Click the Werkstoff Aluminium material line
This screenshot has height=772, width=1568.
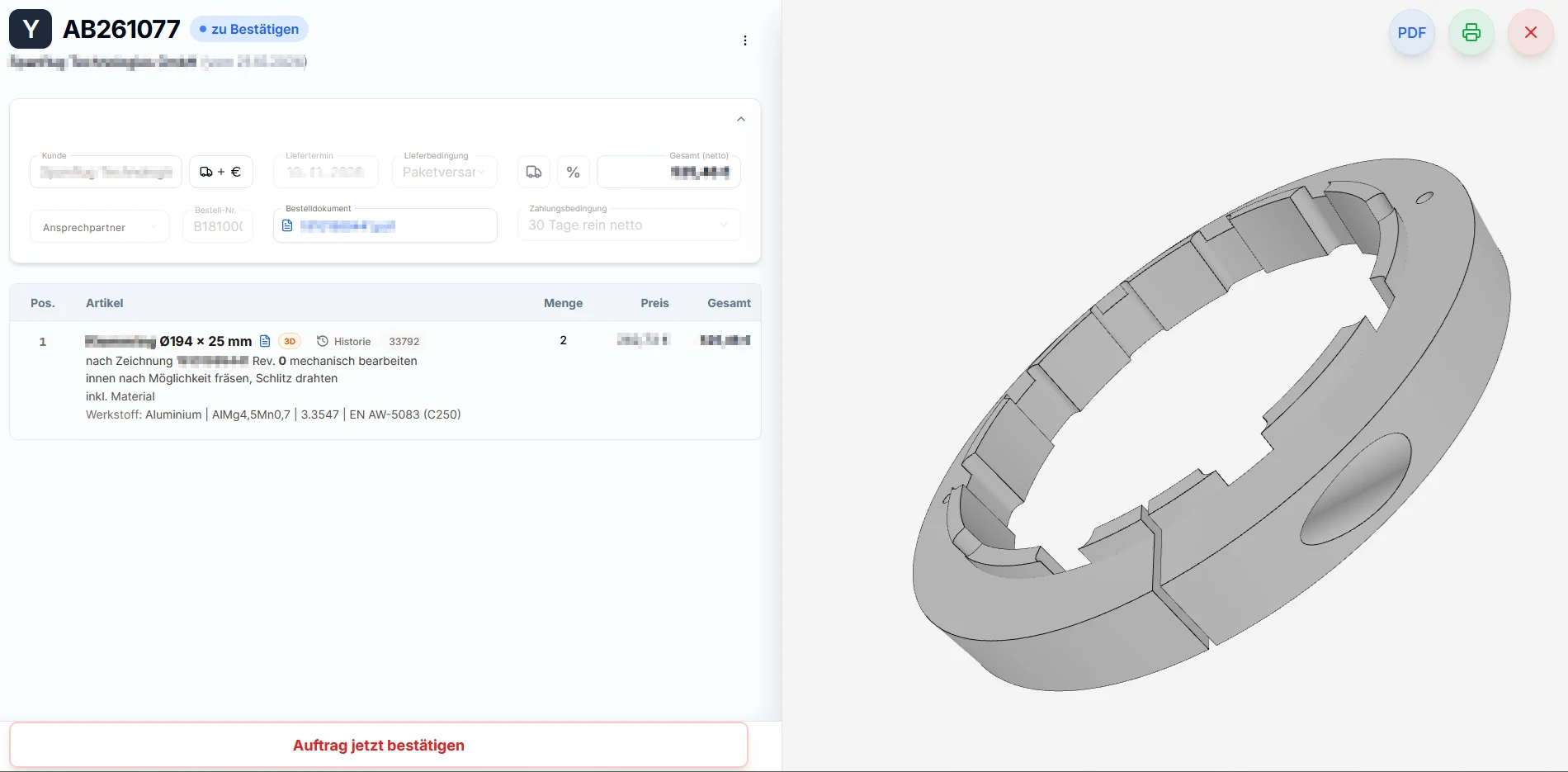(273, 414)
